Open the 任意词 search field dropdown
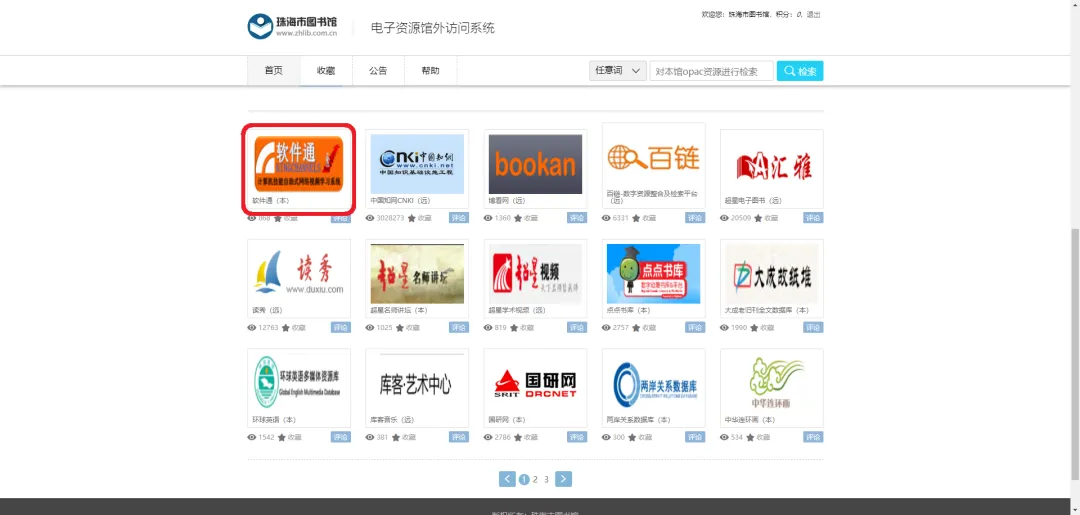 pos(617,71)
